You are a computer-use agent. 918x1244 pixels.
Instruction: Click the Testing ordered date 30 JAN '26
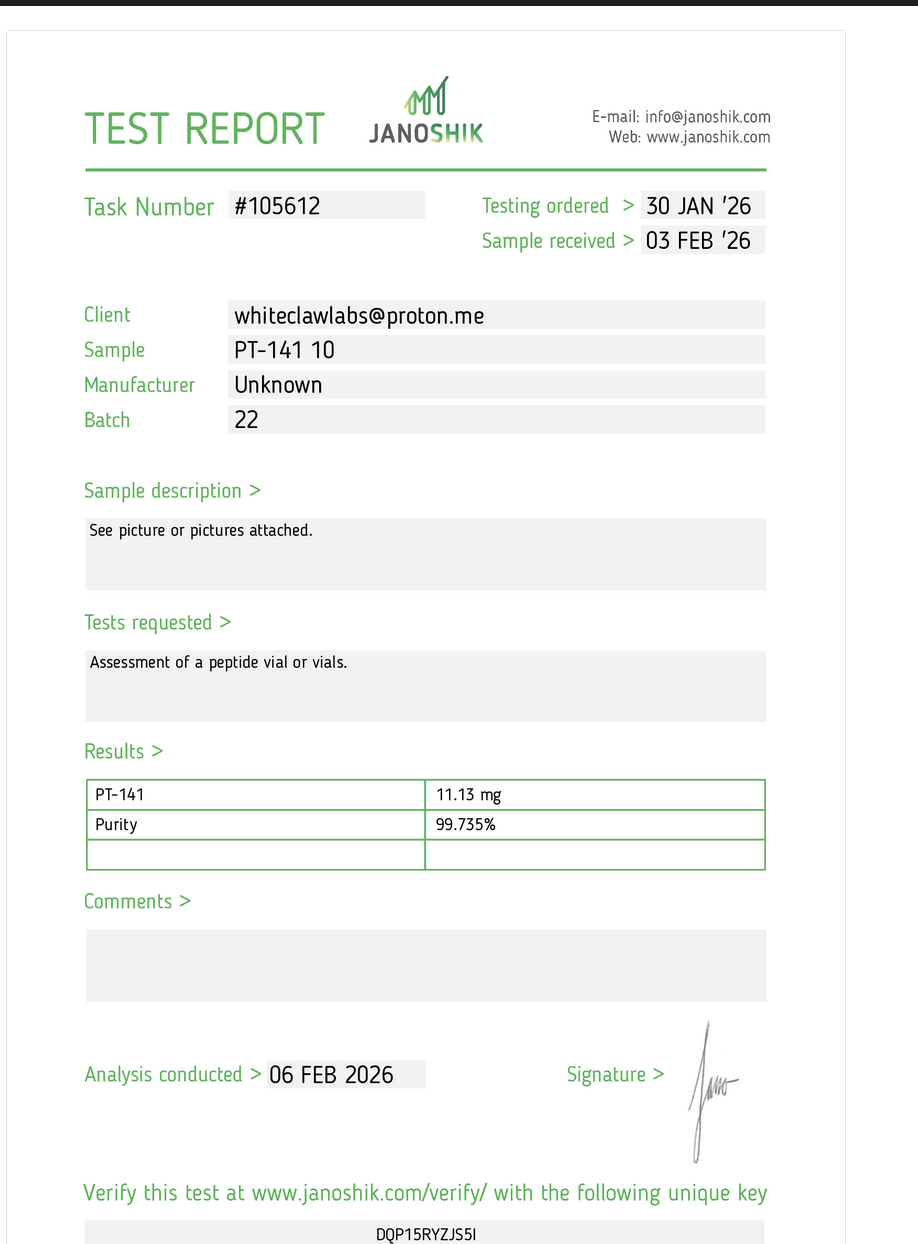pyautogui.click(x=702, y=206)
